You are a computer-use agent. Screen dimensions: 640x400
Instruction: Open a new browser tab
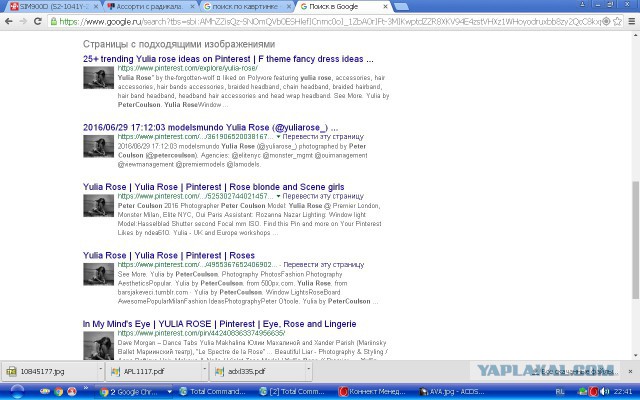[402, 7]
